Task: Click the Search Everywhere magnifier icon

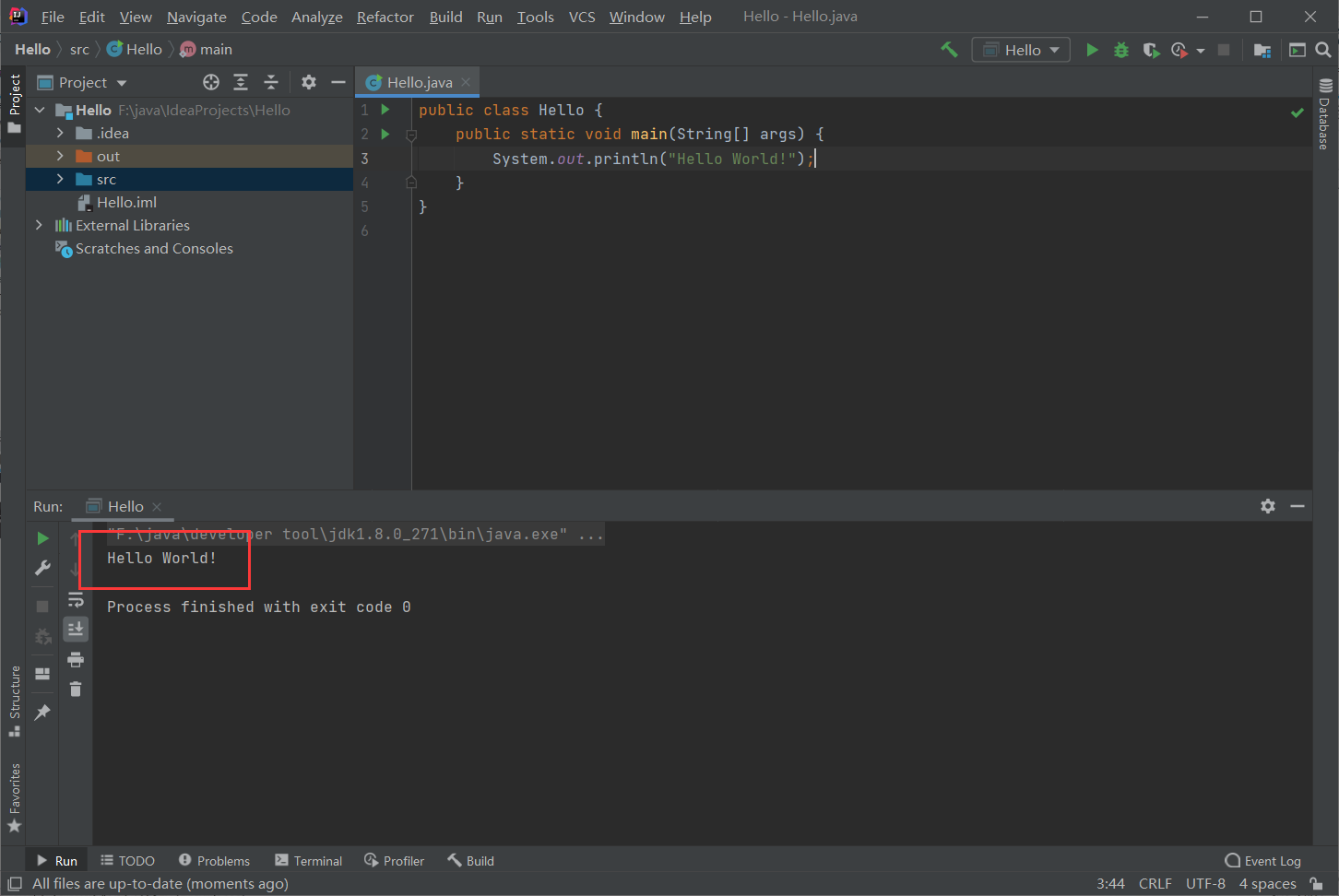Action: click(1323, 50)
